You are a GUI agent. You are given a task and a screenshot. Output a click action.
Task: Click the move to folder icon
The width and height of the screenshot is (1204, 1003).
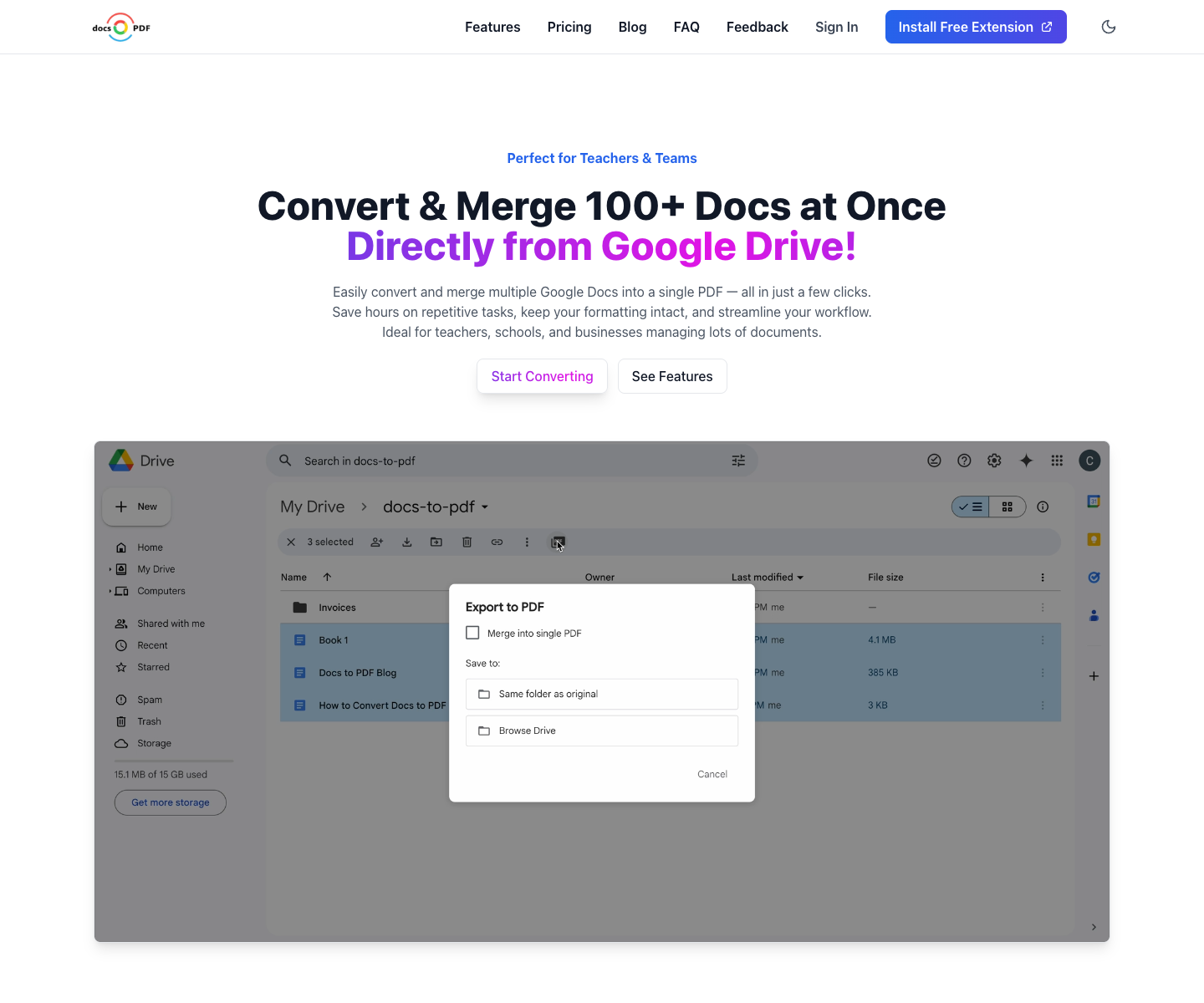tap(436, 542)
